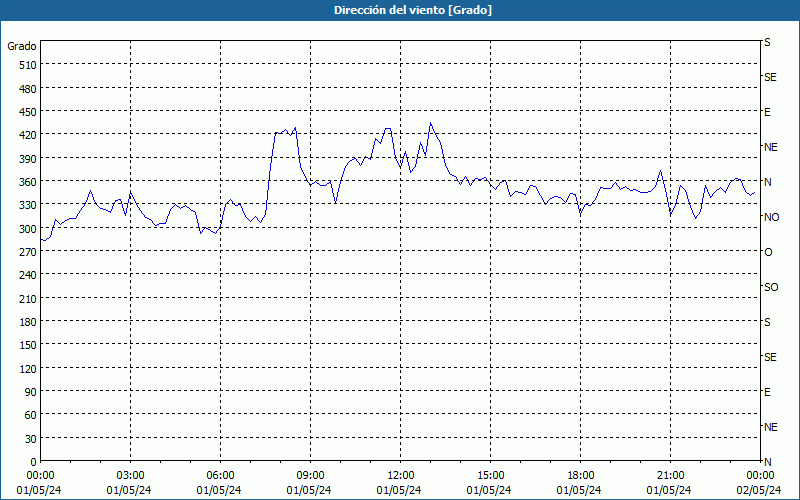
Task: Click the "SO" compass label
Action: (771, 287)
